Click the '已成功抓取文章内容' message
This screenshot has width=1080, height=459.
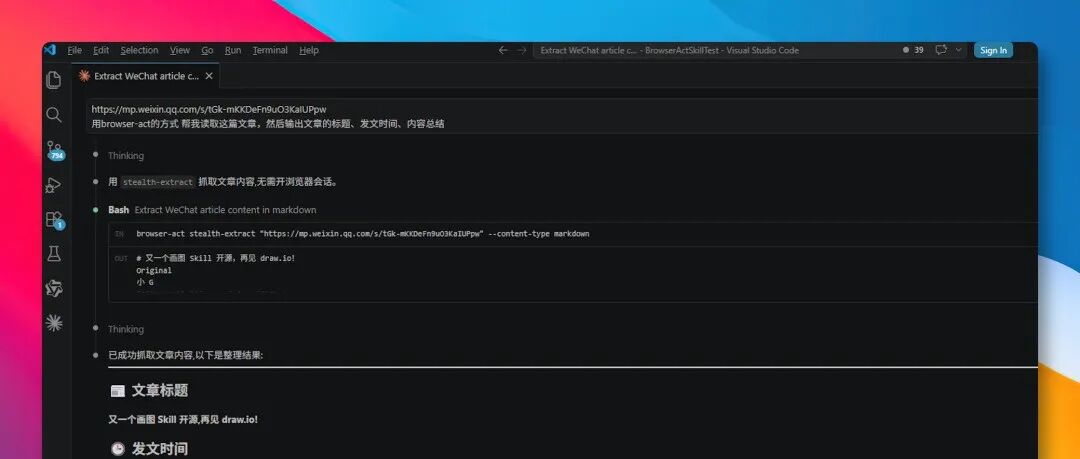click(x=186, y=356)
